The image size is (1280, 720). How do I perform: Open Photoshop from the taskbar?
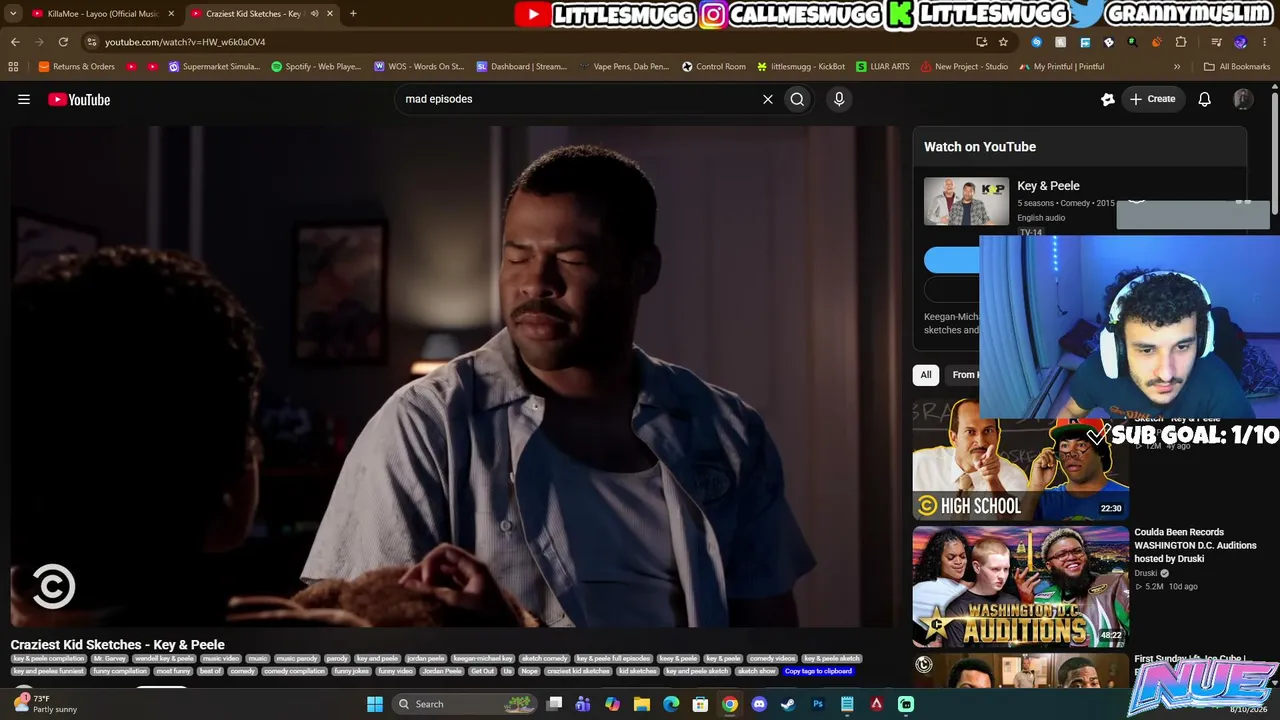click(x=818, y=704)
